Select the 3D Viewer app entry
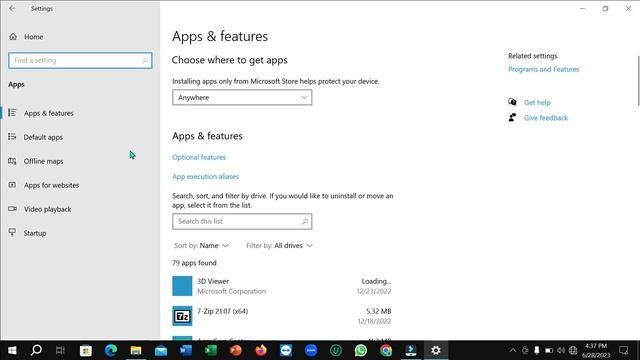640x360 pixels. pyautogui.click(x=282, y=286)
